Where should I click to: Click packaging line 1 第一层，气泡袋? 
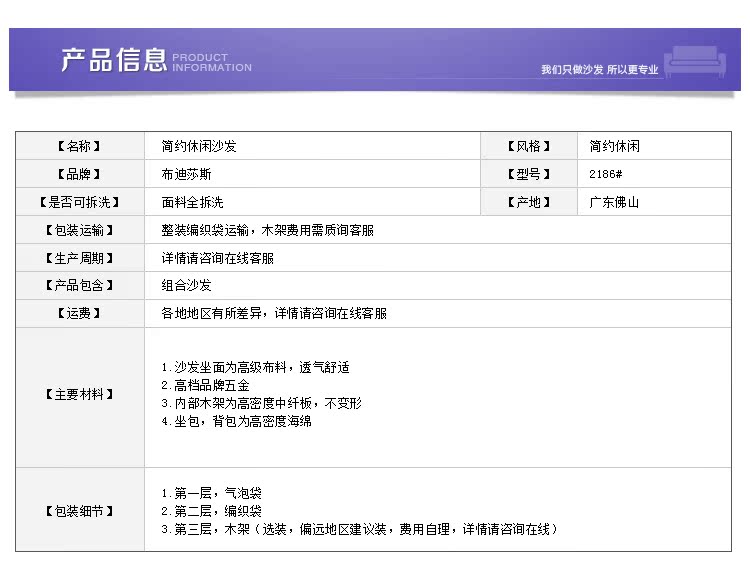point(211,493)
